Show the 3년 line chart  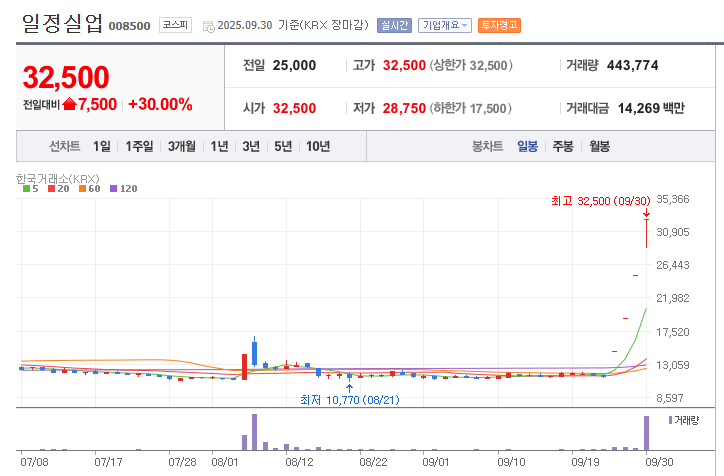pos(251,146)
